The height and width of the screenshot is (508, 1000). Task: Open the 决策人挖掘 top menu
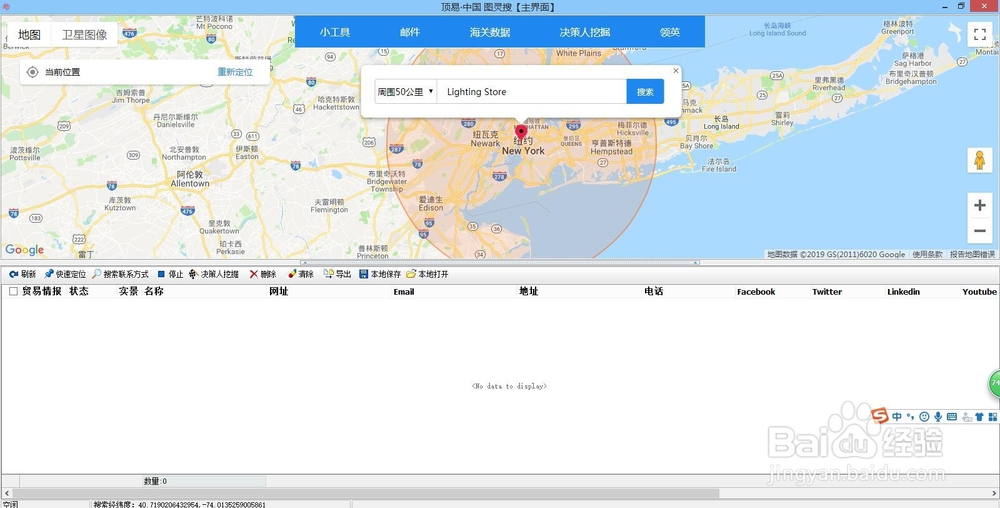tap(585, 32)
